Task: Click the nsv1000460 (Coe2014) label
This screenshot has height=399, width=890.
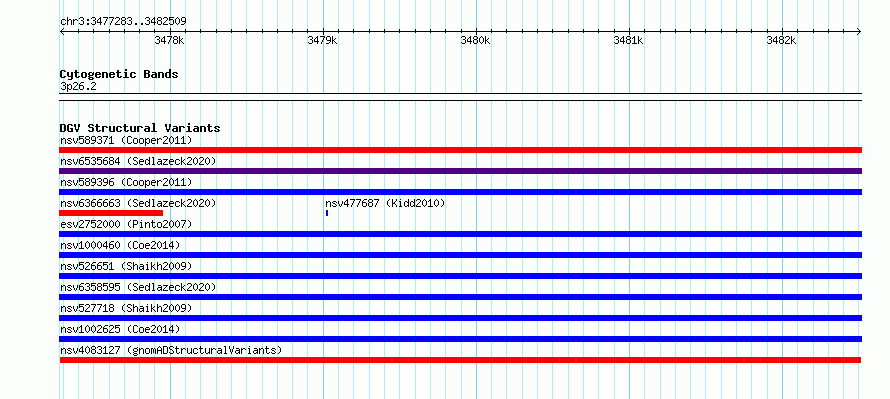Action: tap(120, 245)
